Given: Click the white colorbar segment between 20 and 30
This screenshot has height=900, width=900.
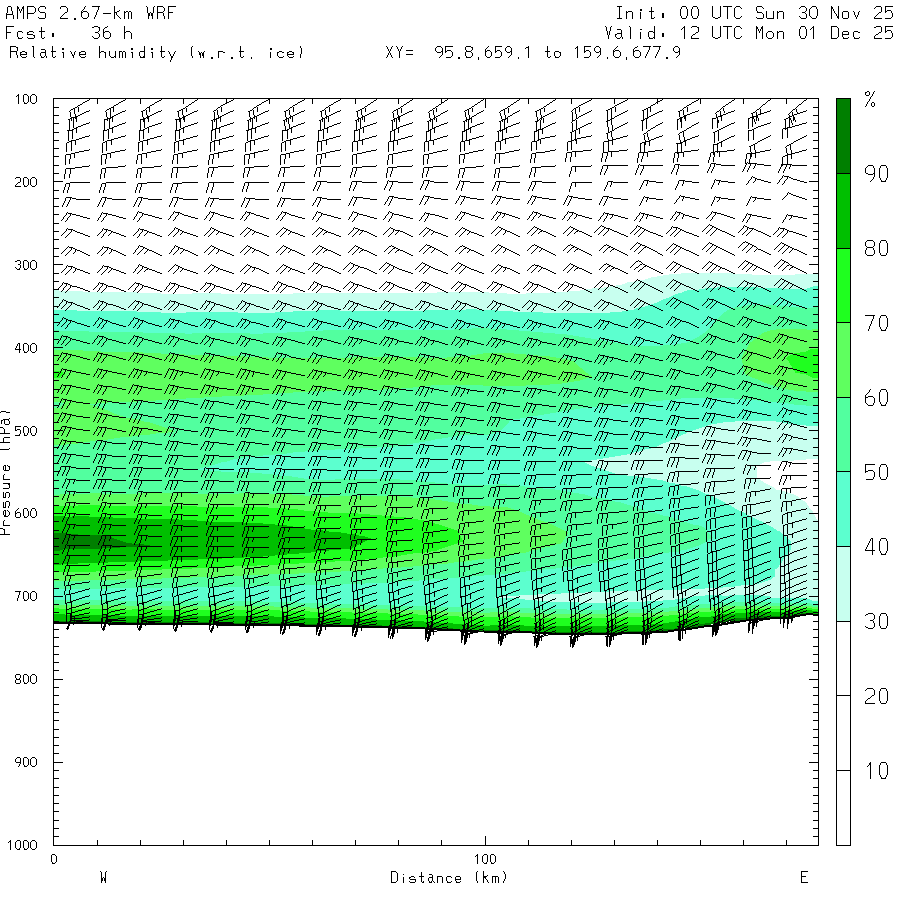Looking at the screenshot, I should pyautogui.click(x=843, y=658).
